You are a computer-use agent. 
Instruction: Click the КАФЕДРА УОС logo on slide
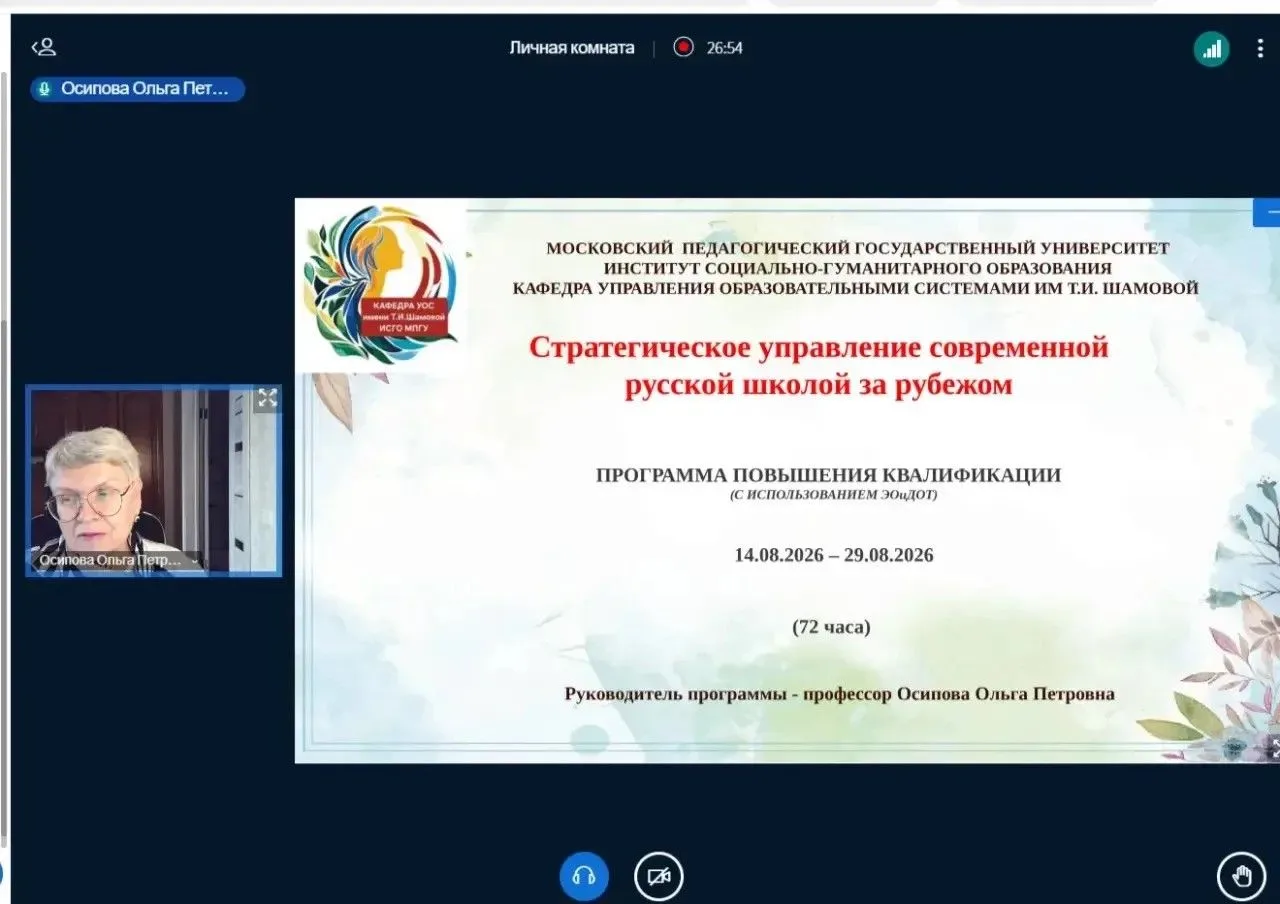(x=381, y=284)
